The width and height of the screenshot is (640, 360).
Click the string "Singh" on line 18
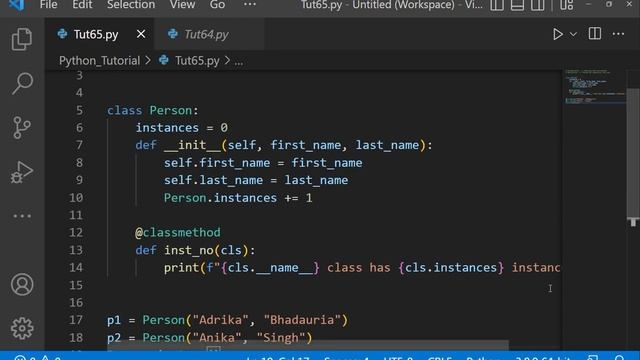(x=281, y=338)
